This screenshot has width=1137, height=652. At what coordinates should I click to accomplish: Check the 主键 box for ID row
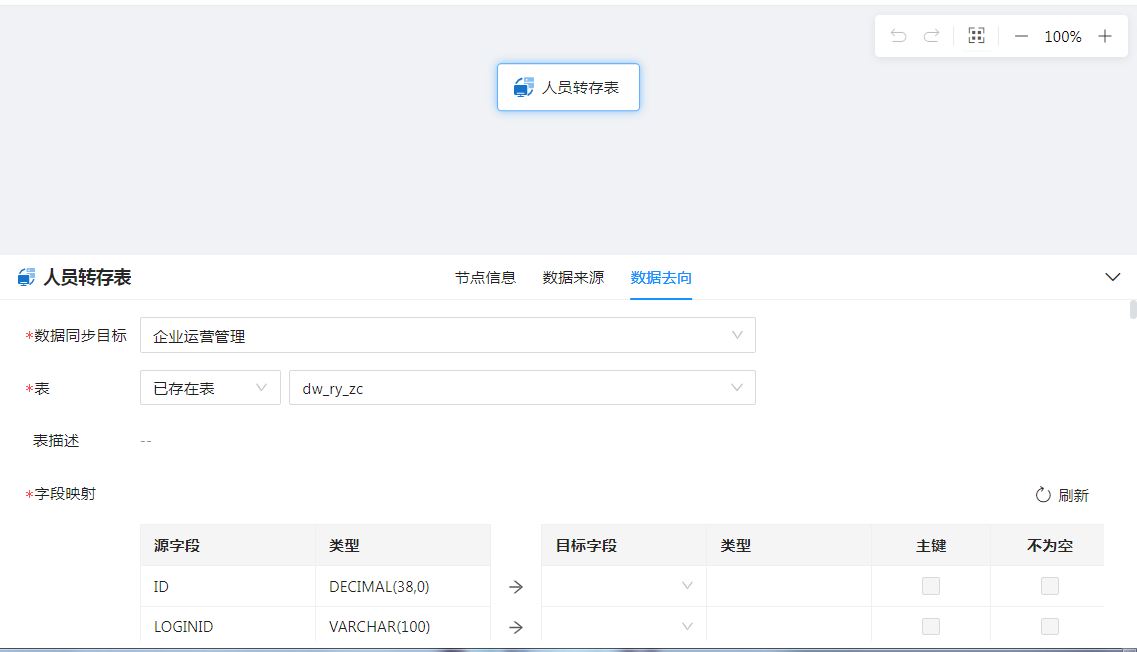point(931,587)
